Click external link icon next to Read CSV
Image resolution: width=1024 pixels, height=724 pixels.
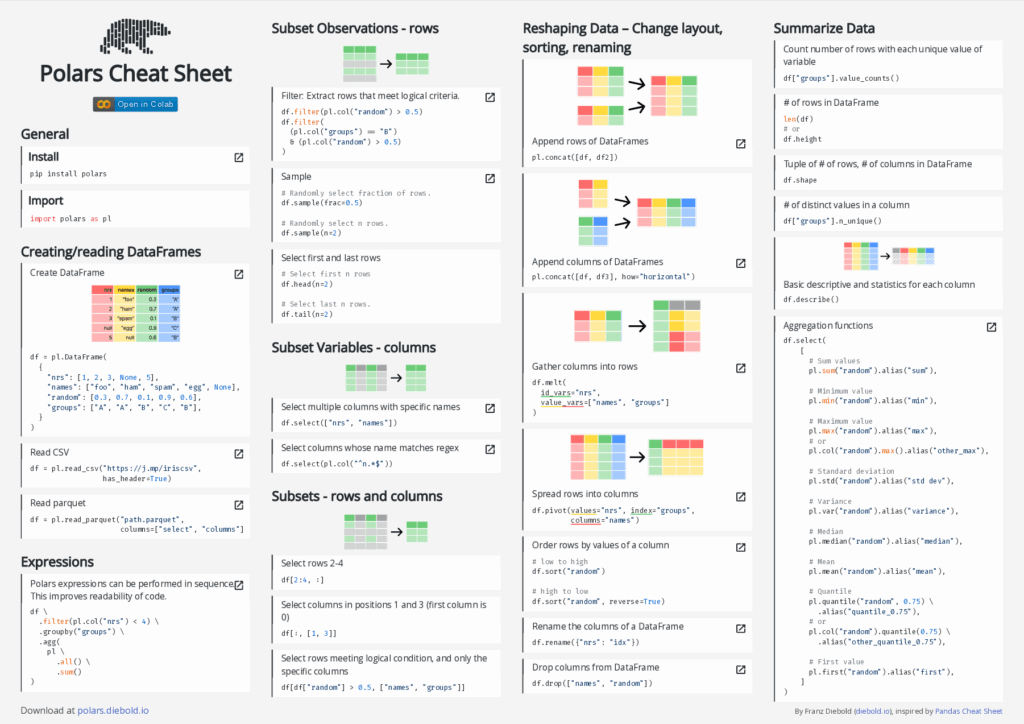(x=239, y=453)
